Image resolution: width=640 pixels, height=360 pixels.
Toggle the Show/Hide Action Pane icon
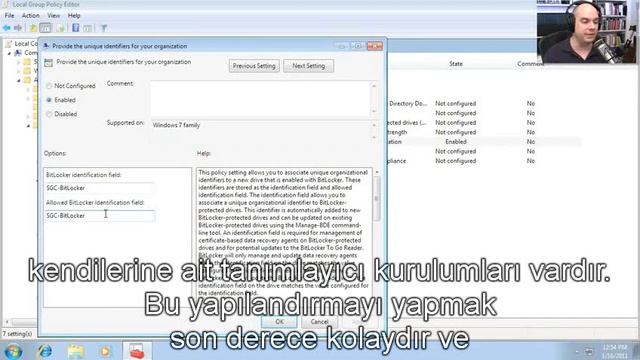point(87,28)
